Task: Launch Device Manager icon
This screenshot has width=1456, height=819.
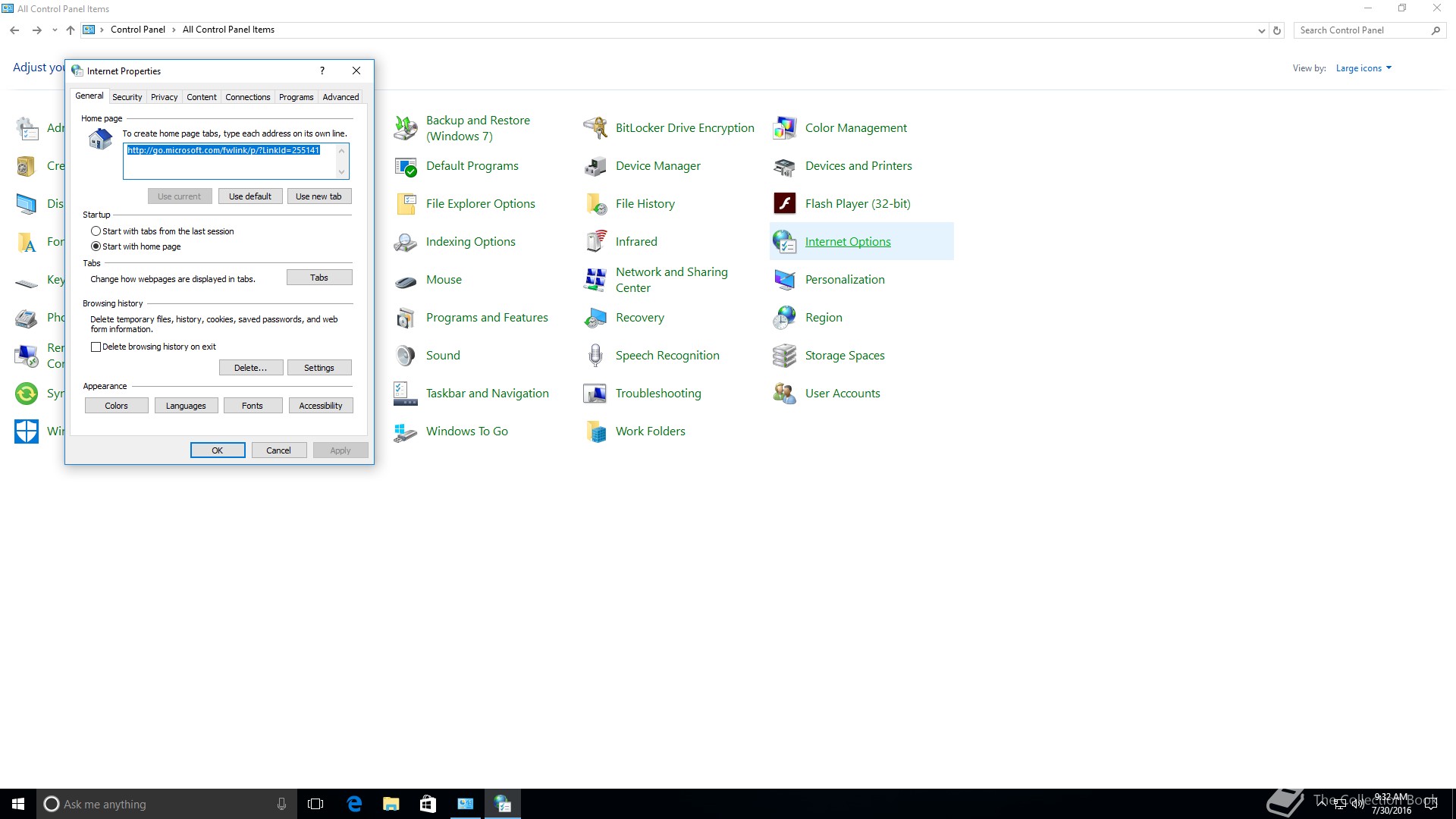Action: tap(595, 166)
